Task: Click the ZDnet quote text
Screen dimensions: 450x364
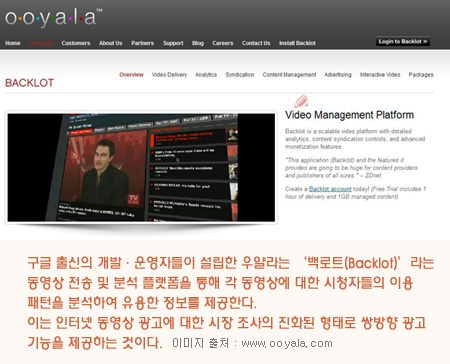Action: click(351, 168)
